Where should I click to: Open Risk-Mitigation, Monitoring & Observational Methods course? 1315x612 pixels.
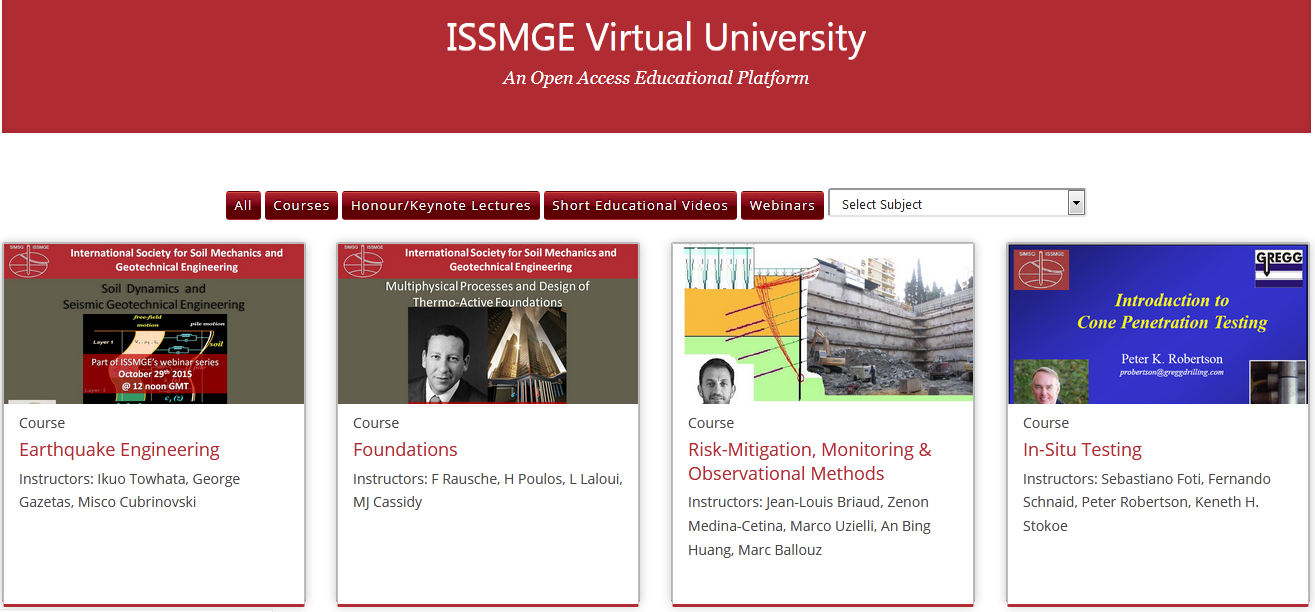click(x=810, y=462)
